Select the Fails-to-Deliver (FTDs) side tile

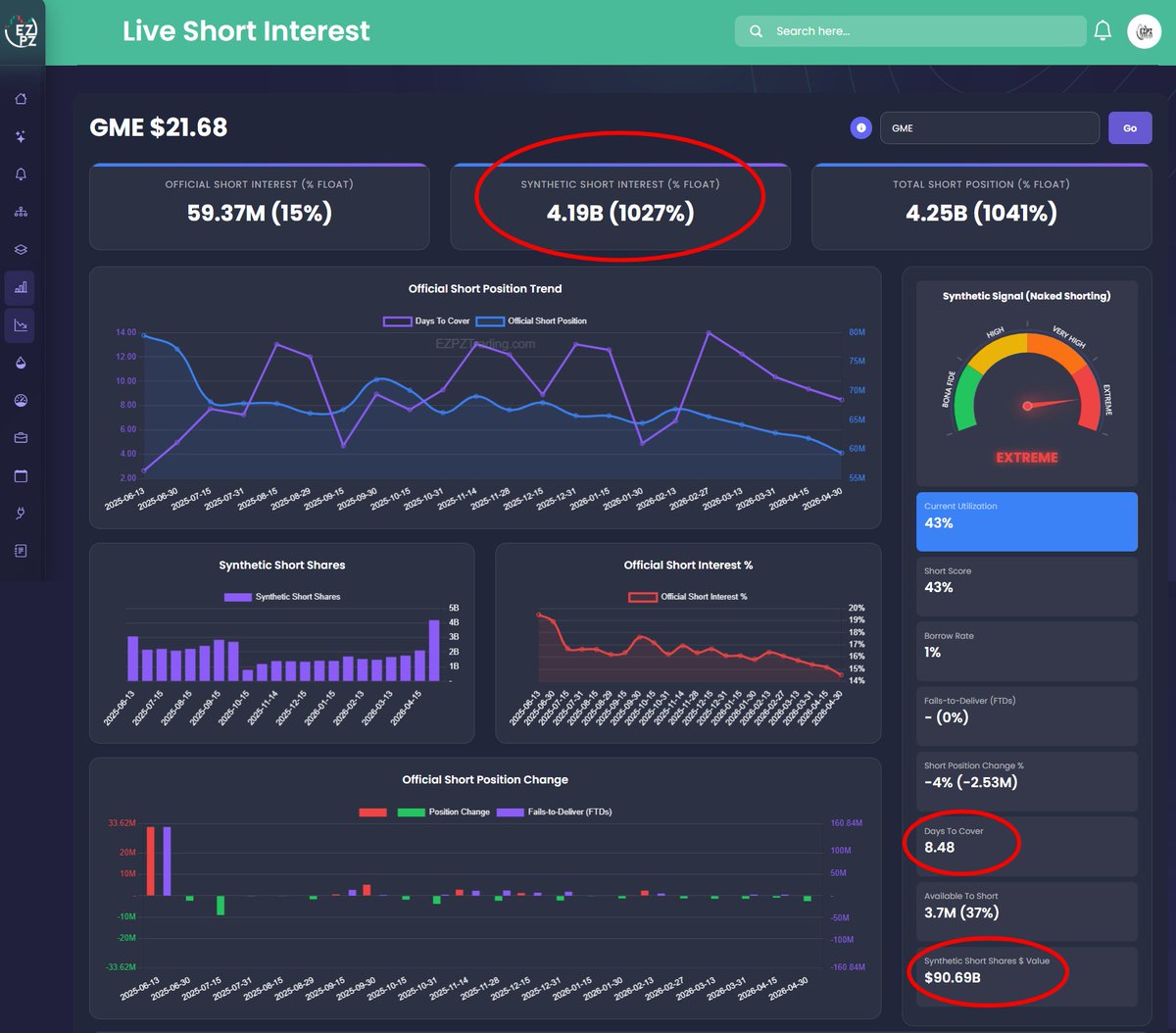tap(1027, 715)
